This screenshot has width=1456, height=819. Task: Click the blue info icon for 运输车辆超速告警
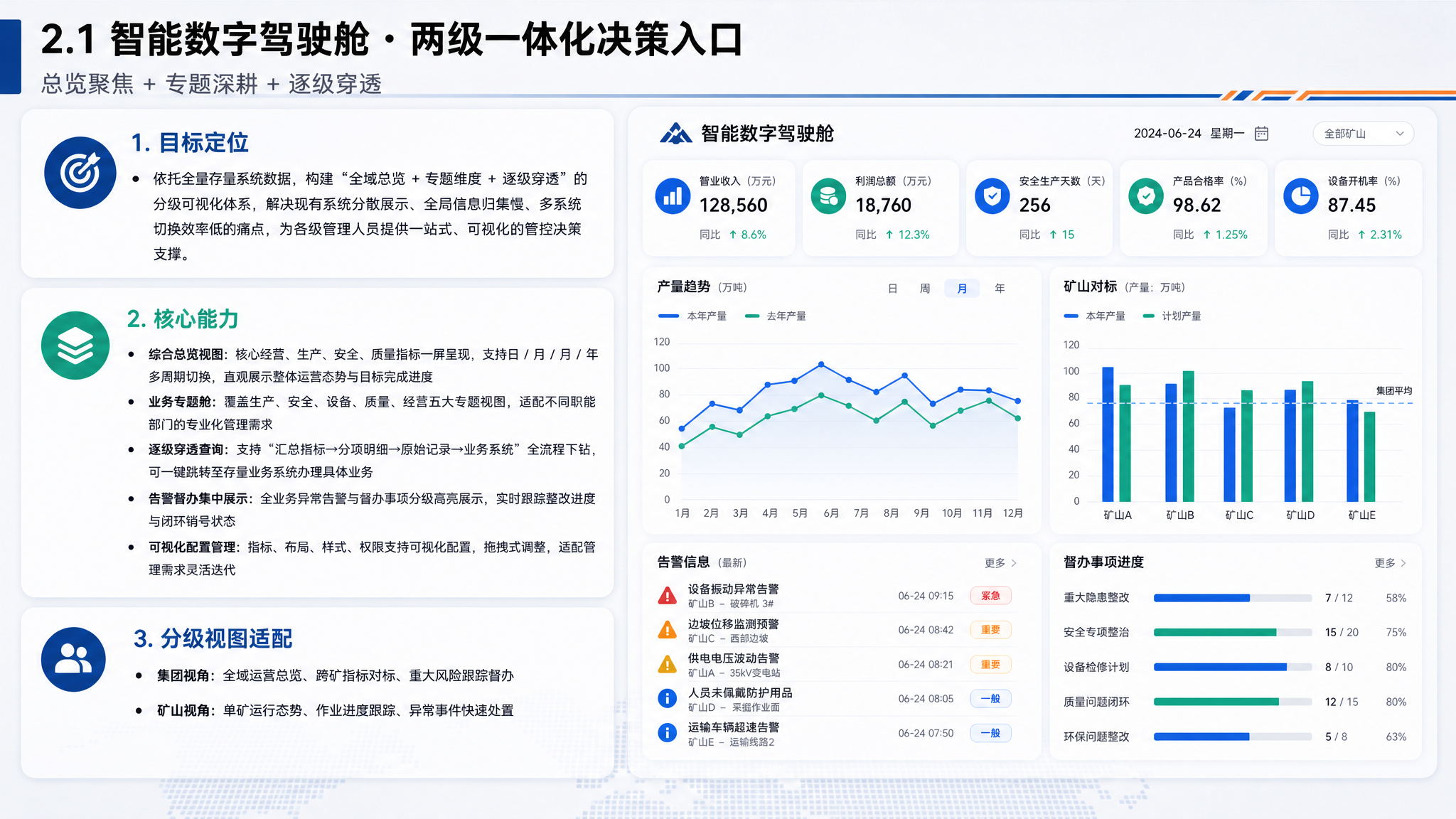click(x=667, y=732)
